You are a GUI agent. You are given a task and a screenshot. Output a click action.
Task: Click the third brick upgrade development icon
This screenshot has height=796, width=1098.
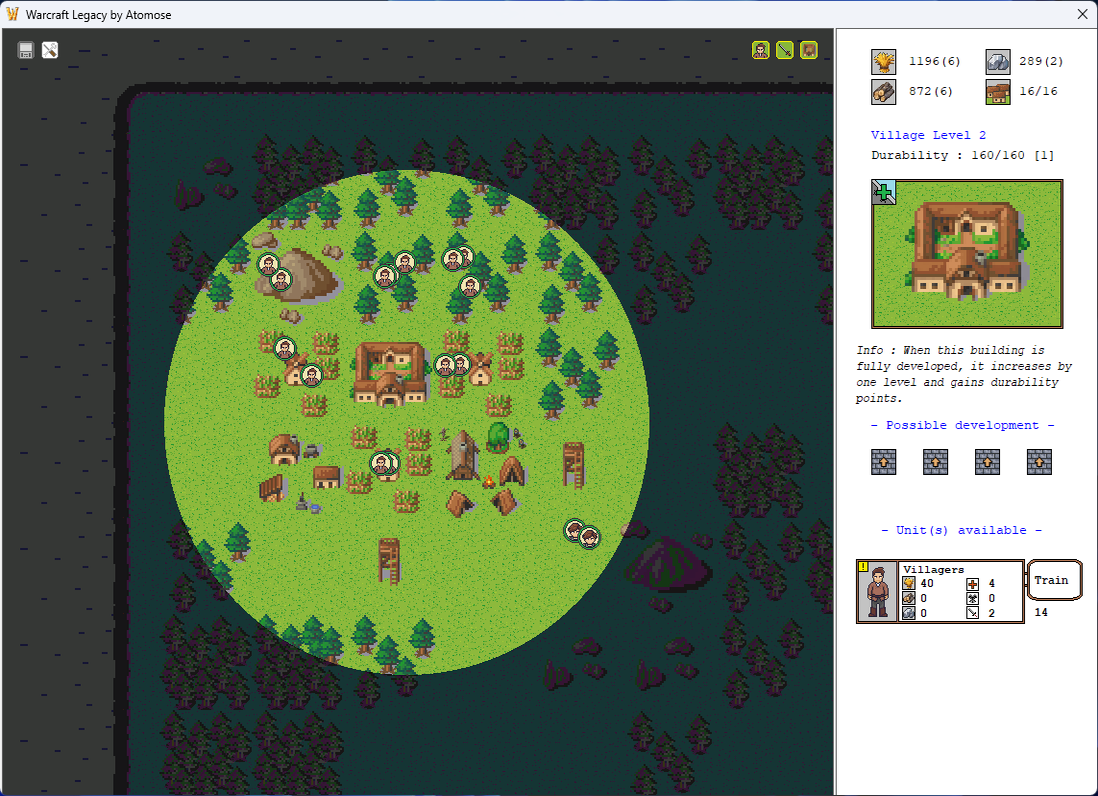coord(987,462)
